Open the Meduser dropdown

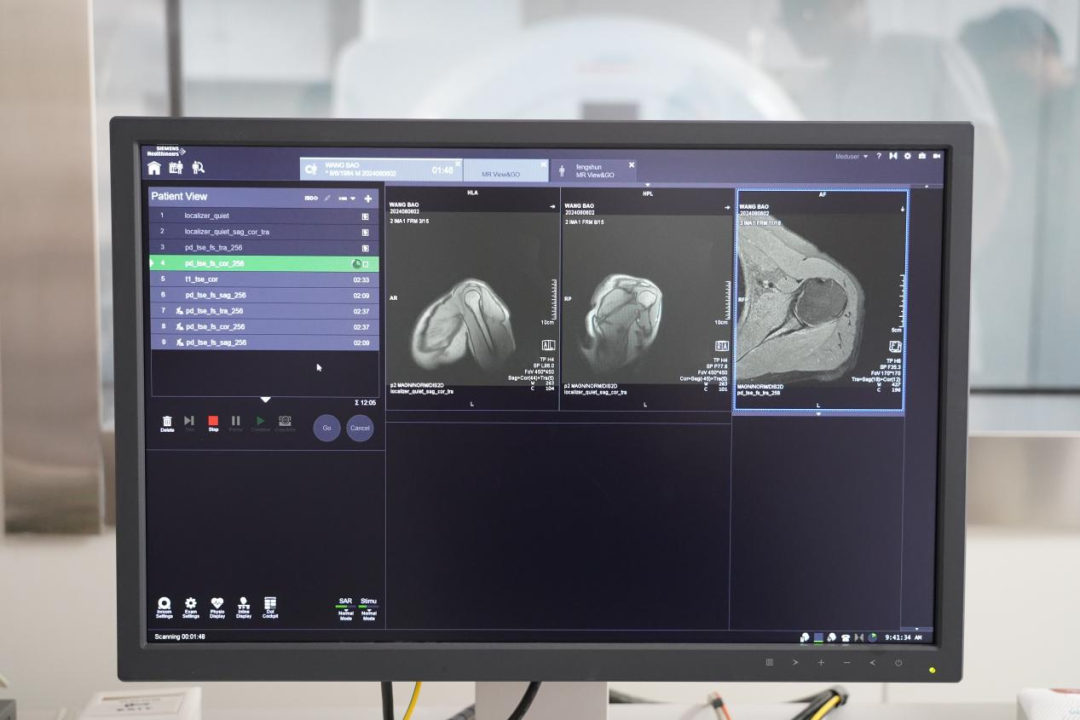coord(851,156)
